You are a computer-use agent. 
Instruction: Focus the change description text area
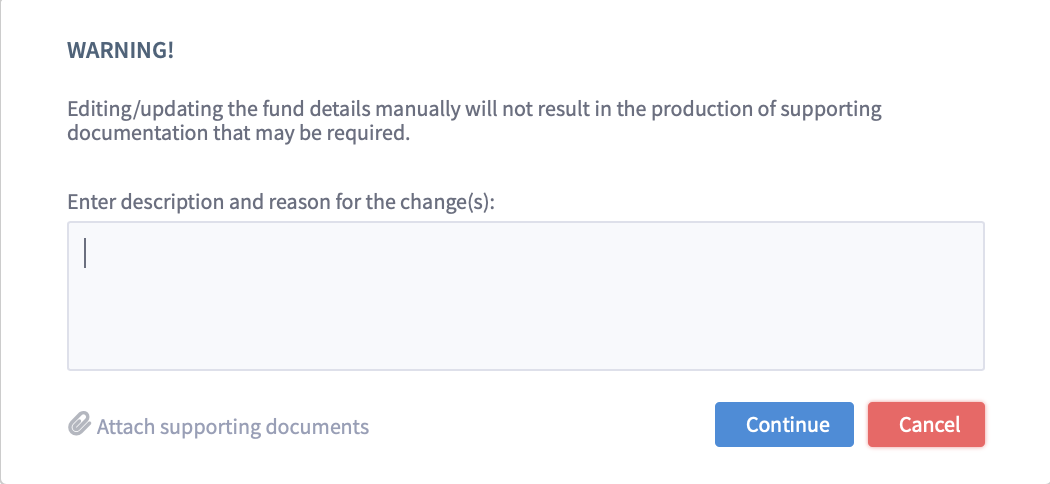coord(526,296)
